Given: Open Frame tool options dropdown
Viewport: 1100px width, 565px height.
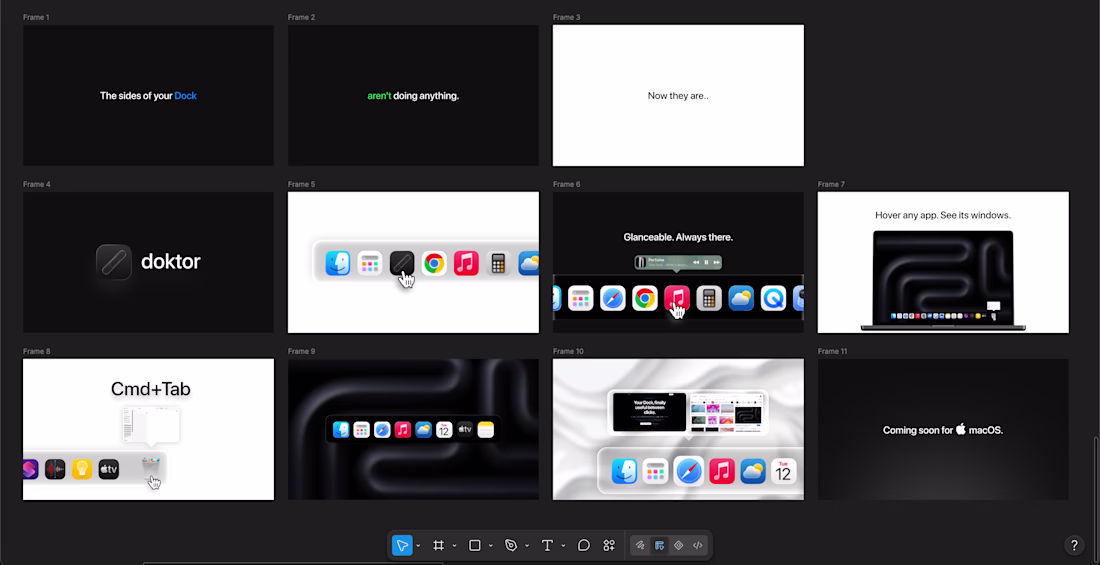Looking at the screenshot, I should tap(455, 546).
